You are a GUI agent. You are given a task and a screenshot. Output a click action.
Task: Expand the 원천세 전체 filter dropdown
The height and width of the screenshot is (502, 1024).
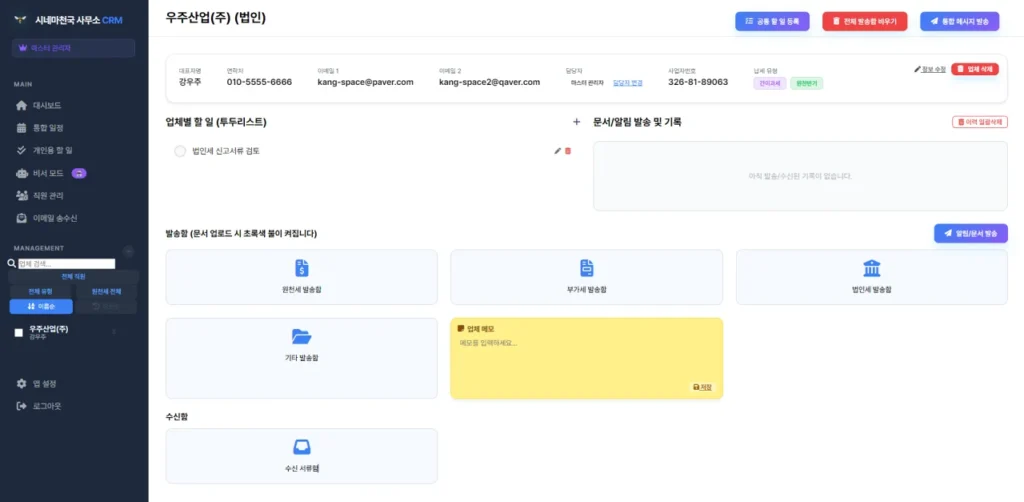click(x=106, y=291)
